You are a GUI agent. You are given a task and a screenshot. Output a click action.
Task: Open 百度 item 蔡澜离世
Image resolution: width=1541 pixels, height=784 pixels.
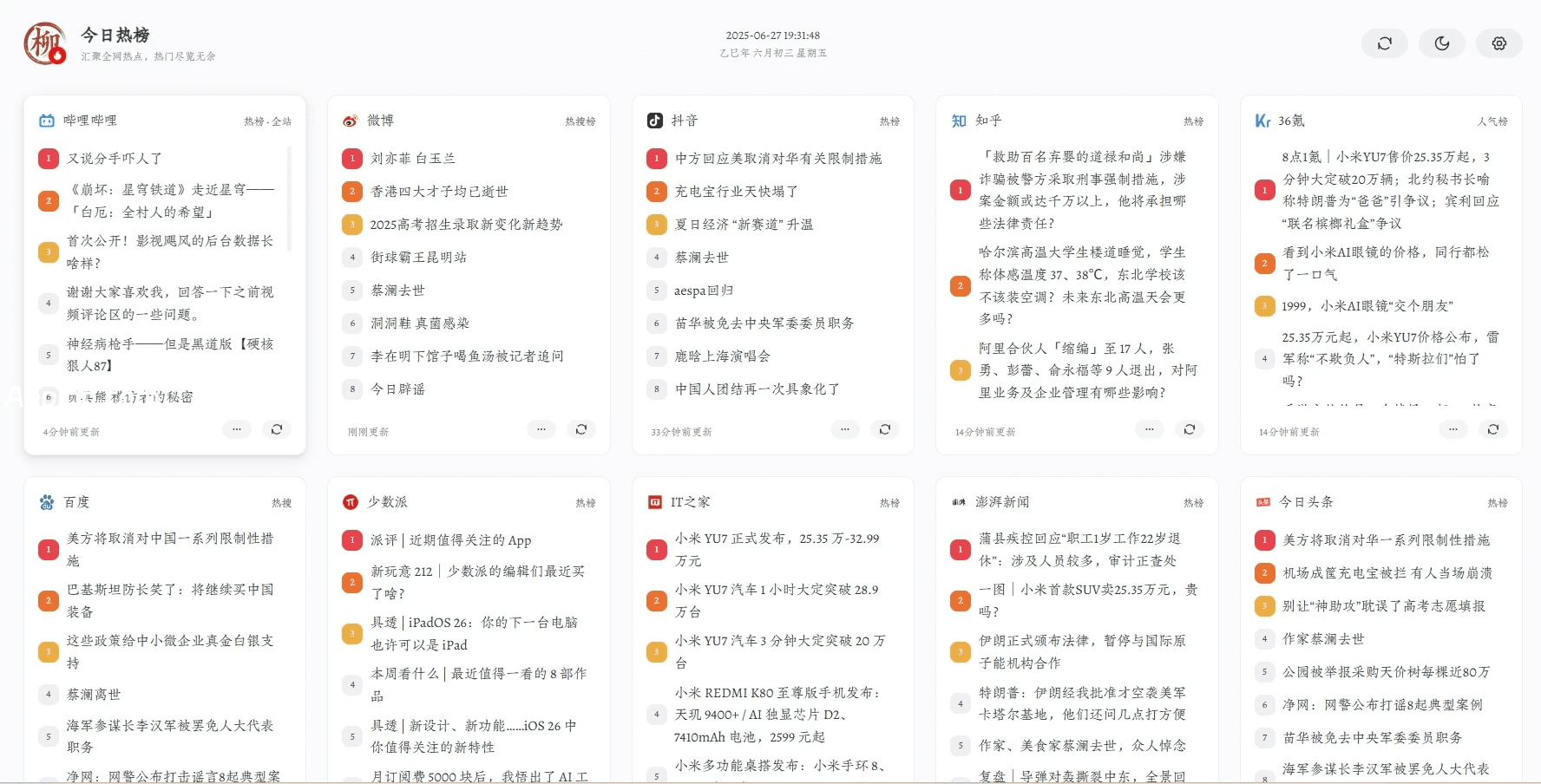pyautogui.click(x=94, y=695)
